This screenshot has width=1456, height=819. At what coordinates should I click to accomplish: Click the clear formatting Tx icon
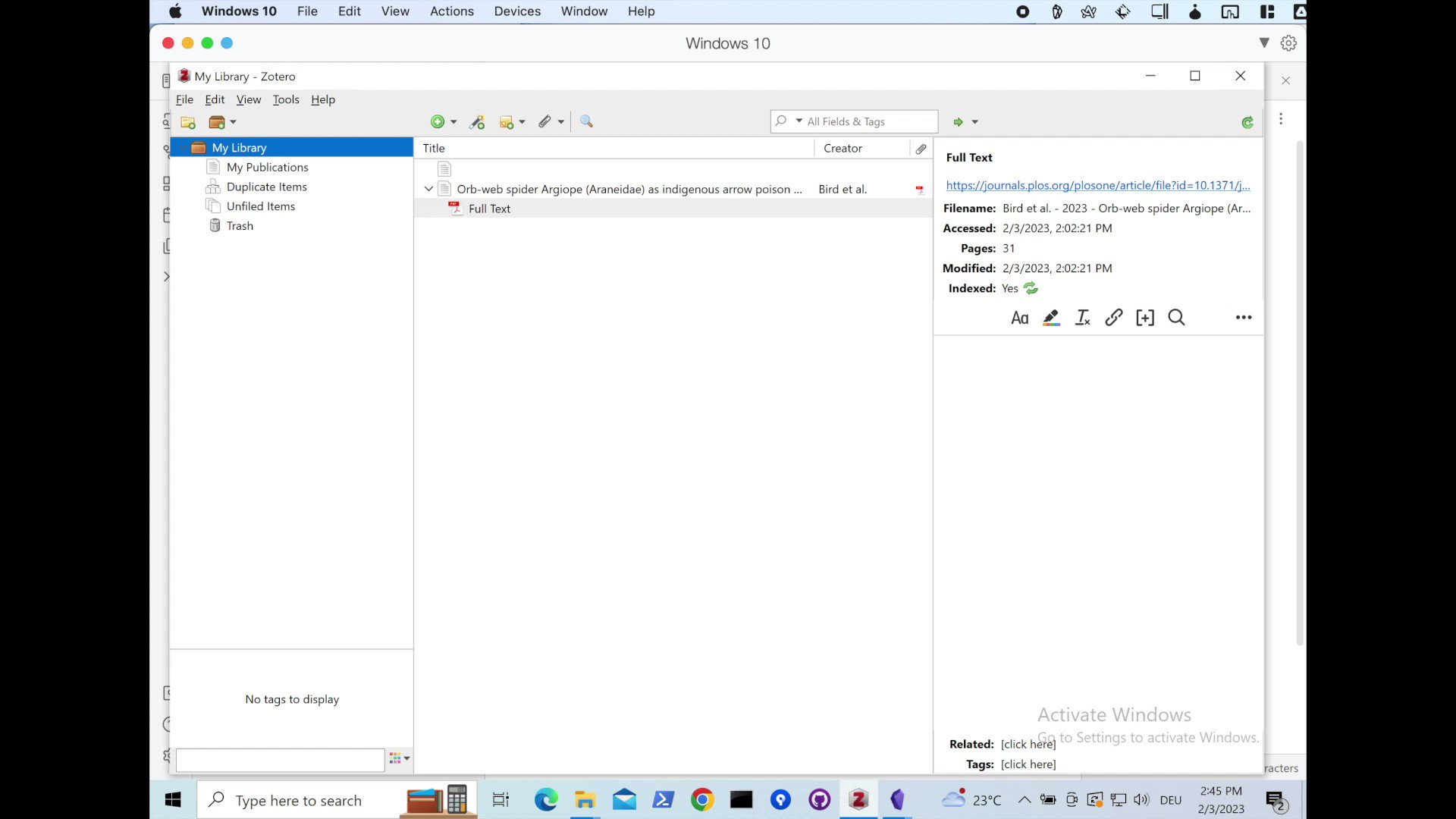(x=1082, y=318)
